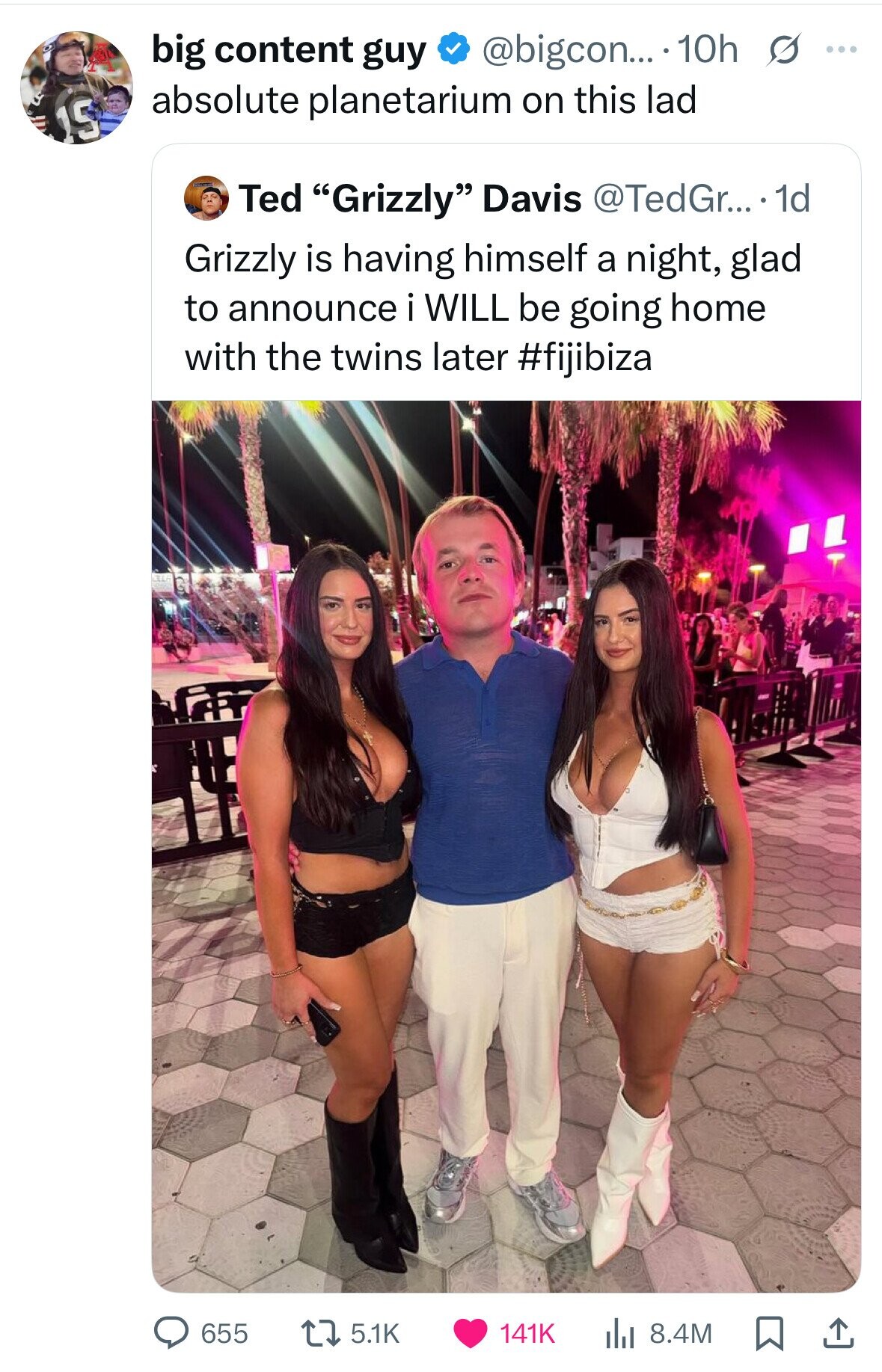Open the quoted post's nightlife photo

click(x=506, y=846)
